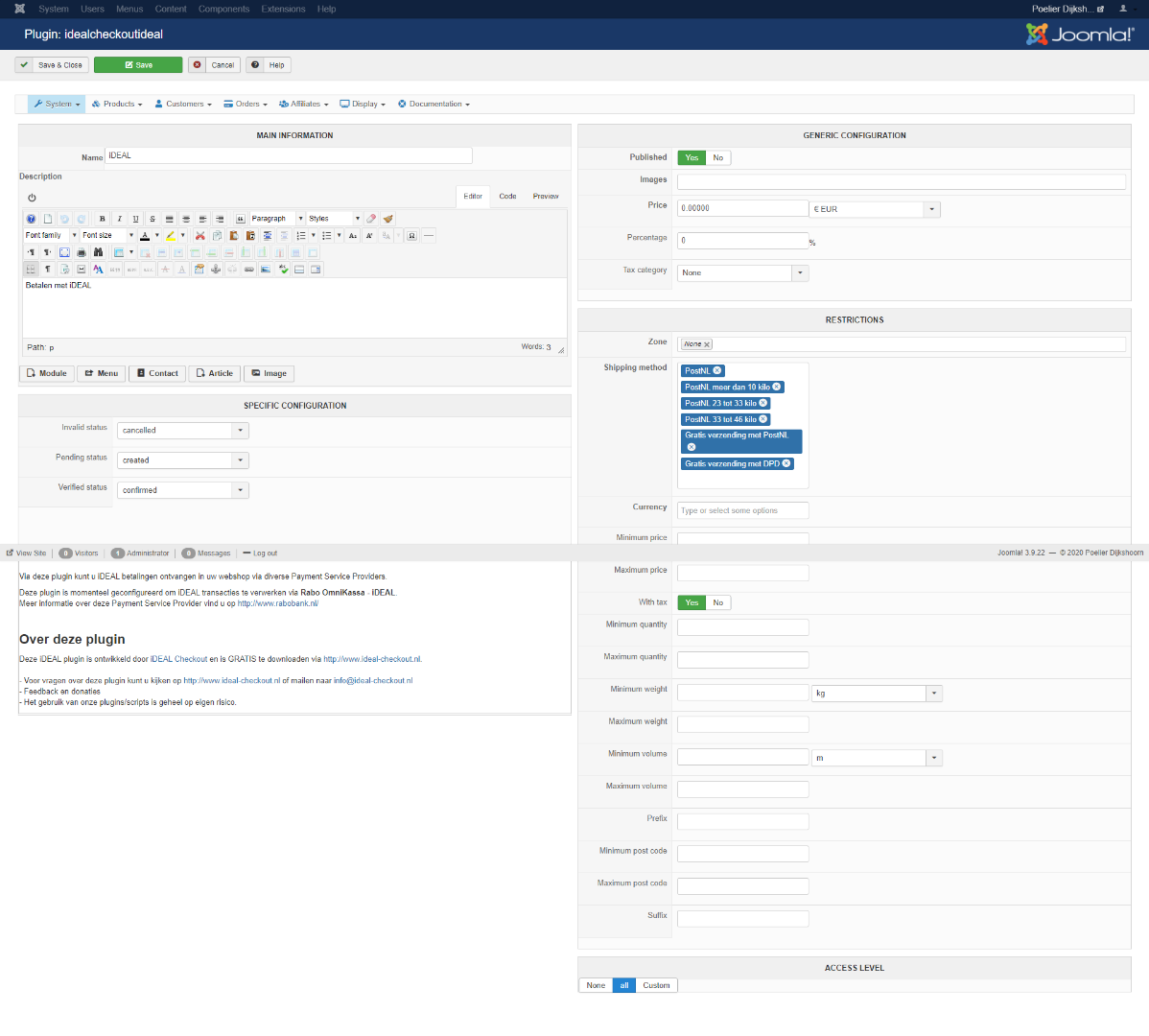Click the Insert special character omega icon
The image size is (1149, 1036).
[x=411, y=236]
